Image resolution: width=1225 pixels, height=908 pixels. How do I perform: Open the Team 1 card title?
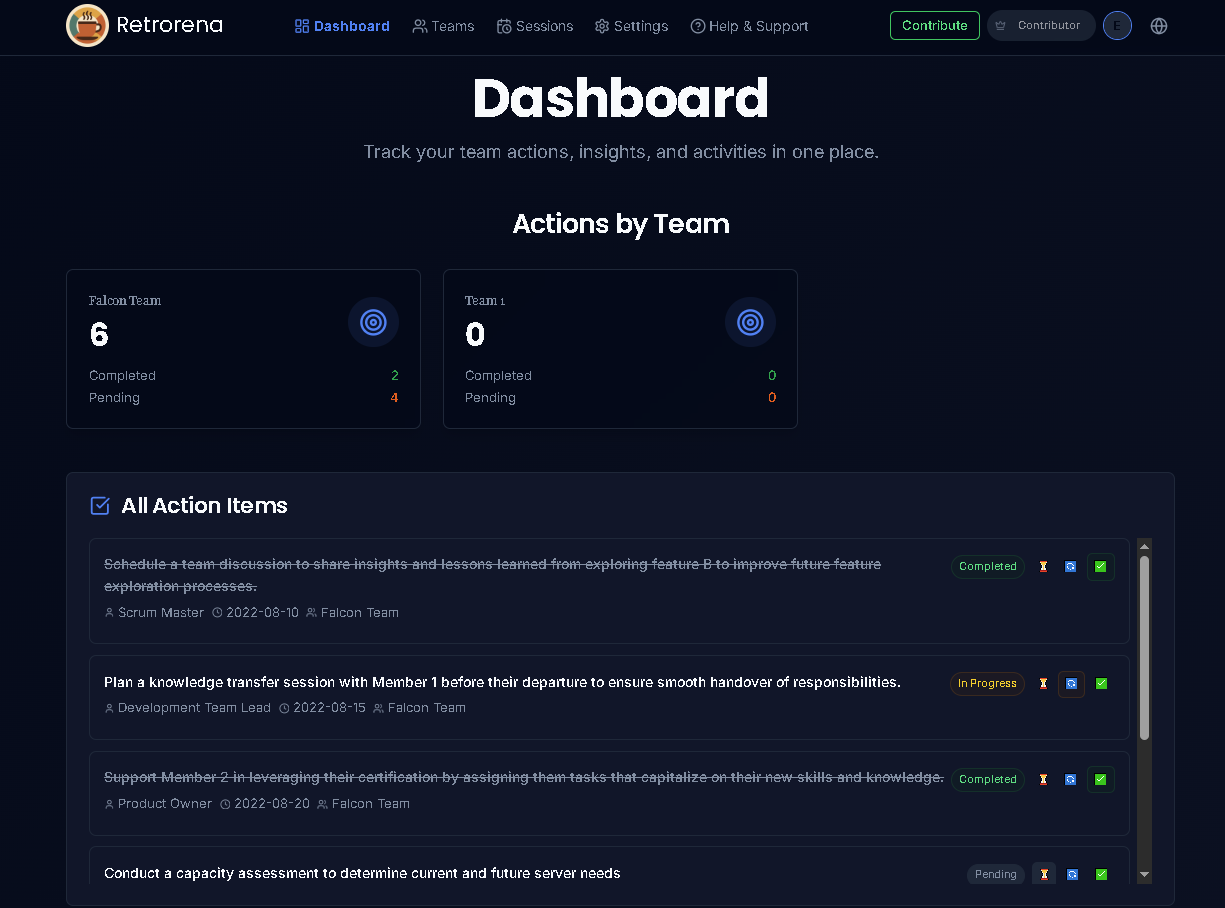click(x=485, y=300)
